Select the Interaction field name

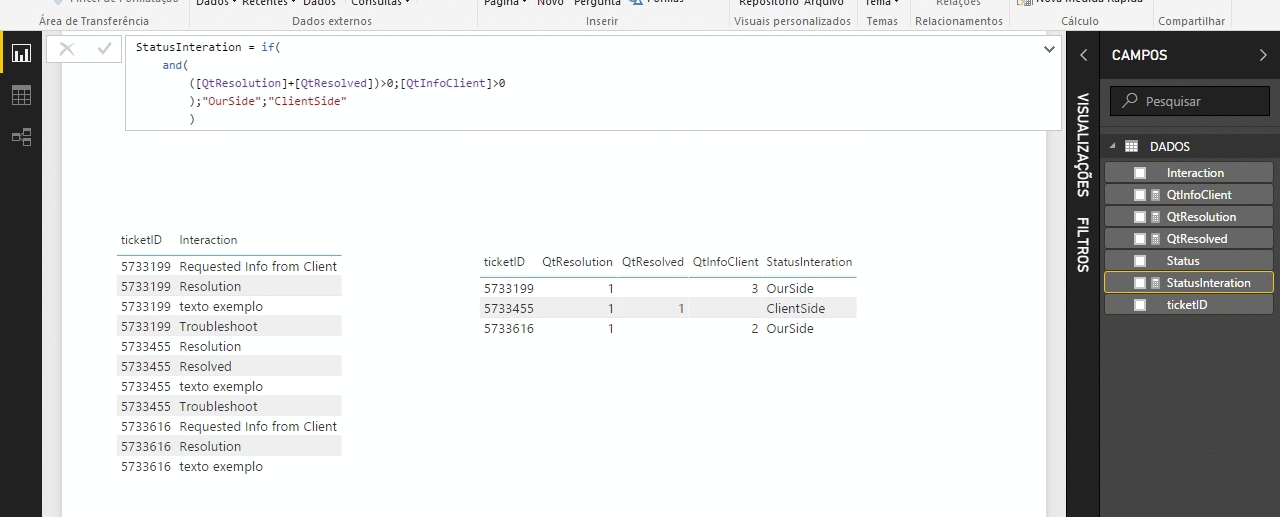(x=1195, y=173)
